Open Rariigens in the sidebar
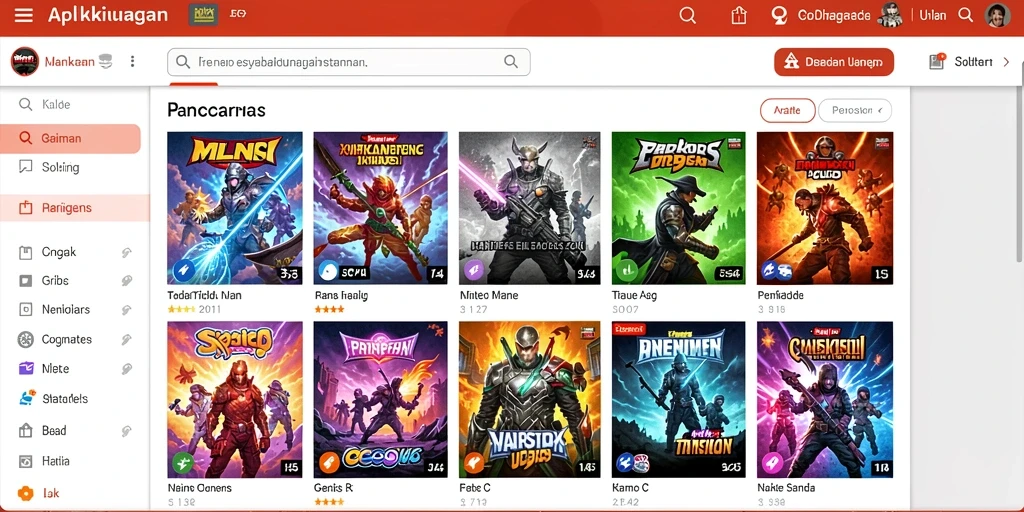 (74, 208)
